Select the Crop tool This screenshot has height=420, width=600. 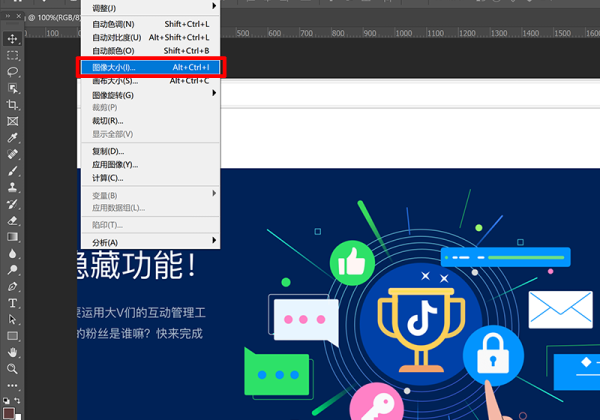[12, 105]
